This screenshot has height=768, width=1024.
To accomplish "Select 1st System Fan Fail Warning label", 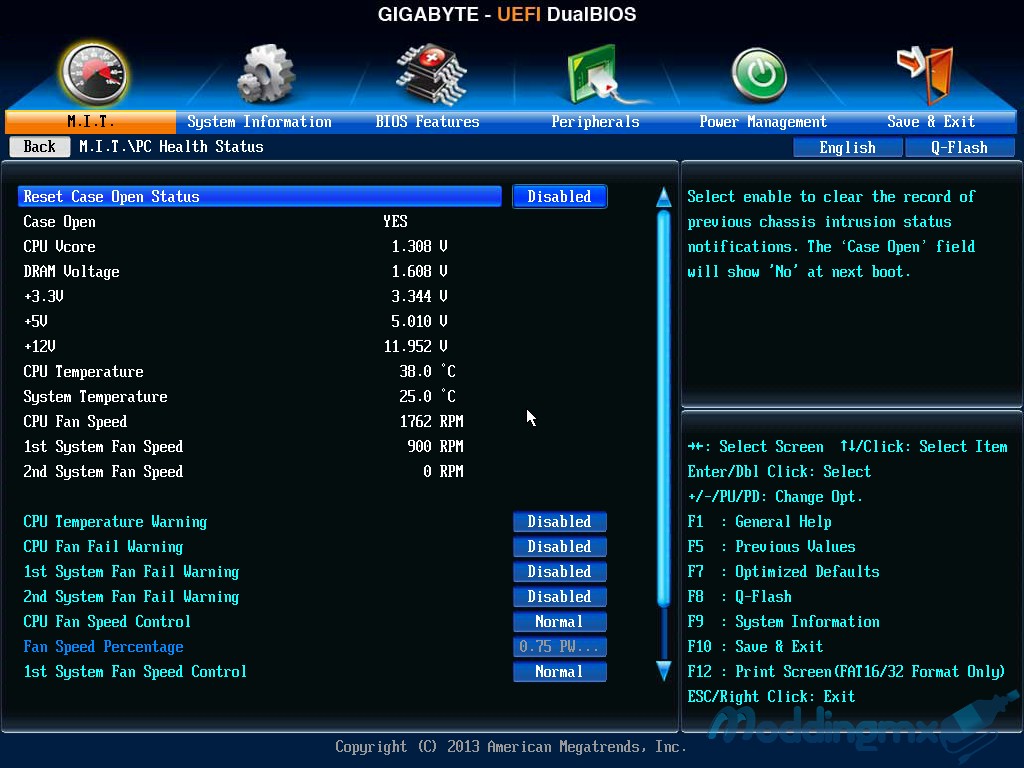I will (x=131, y=571).
